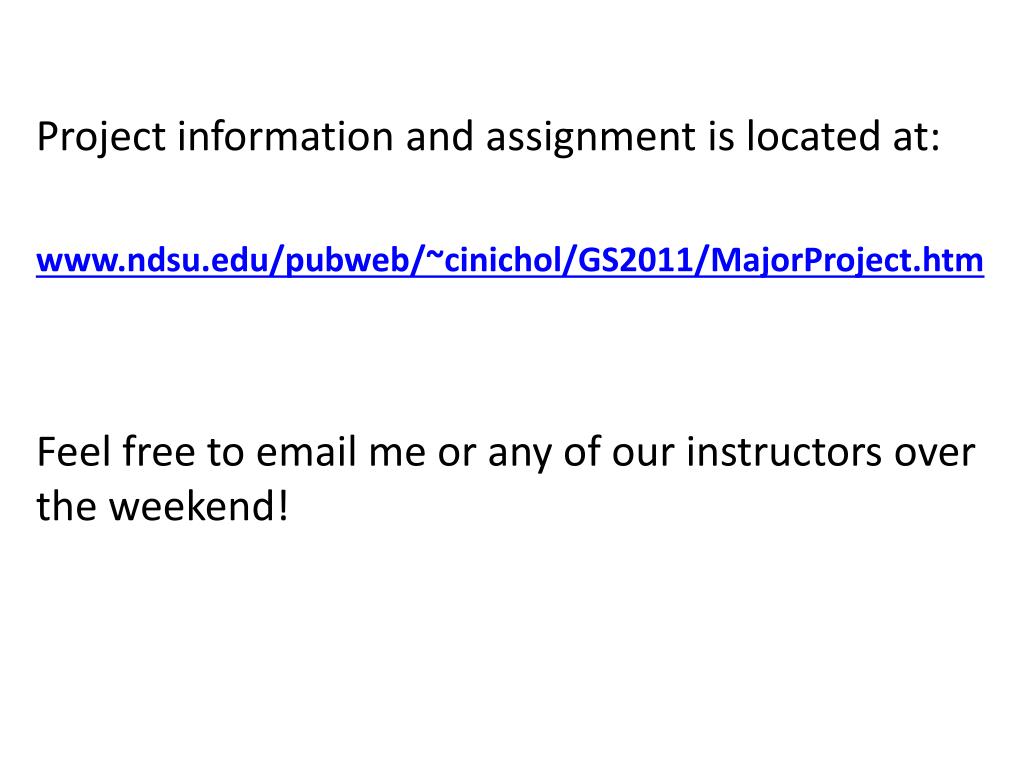
Task: Click "at:" ending the first line
Action: pos(914,138)
